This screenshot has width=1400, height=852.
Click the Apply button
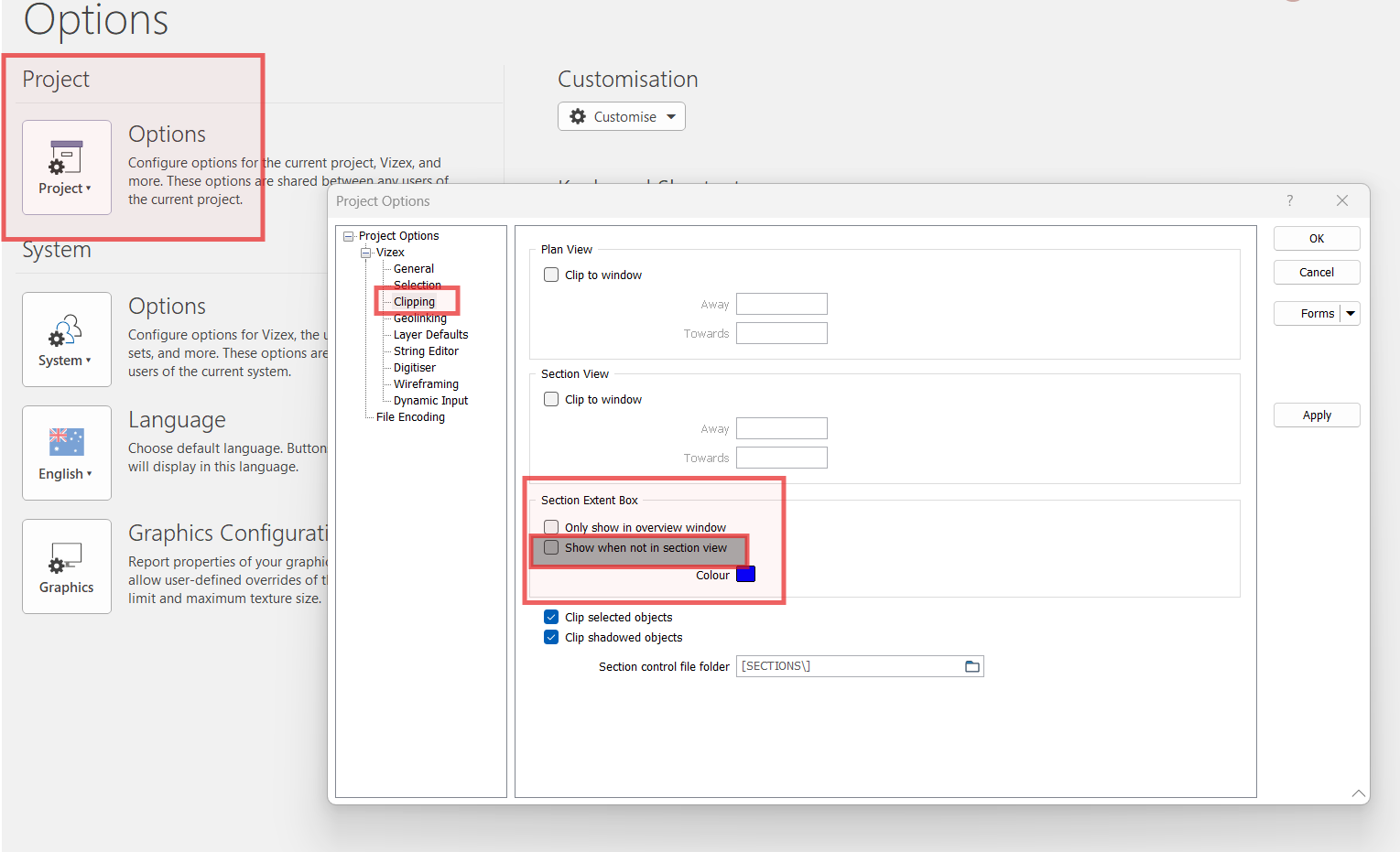pos(1316,415)
